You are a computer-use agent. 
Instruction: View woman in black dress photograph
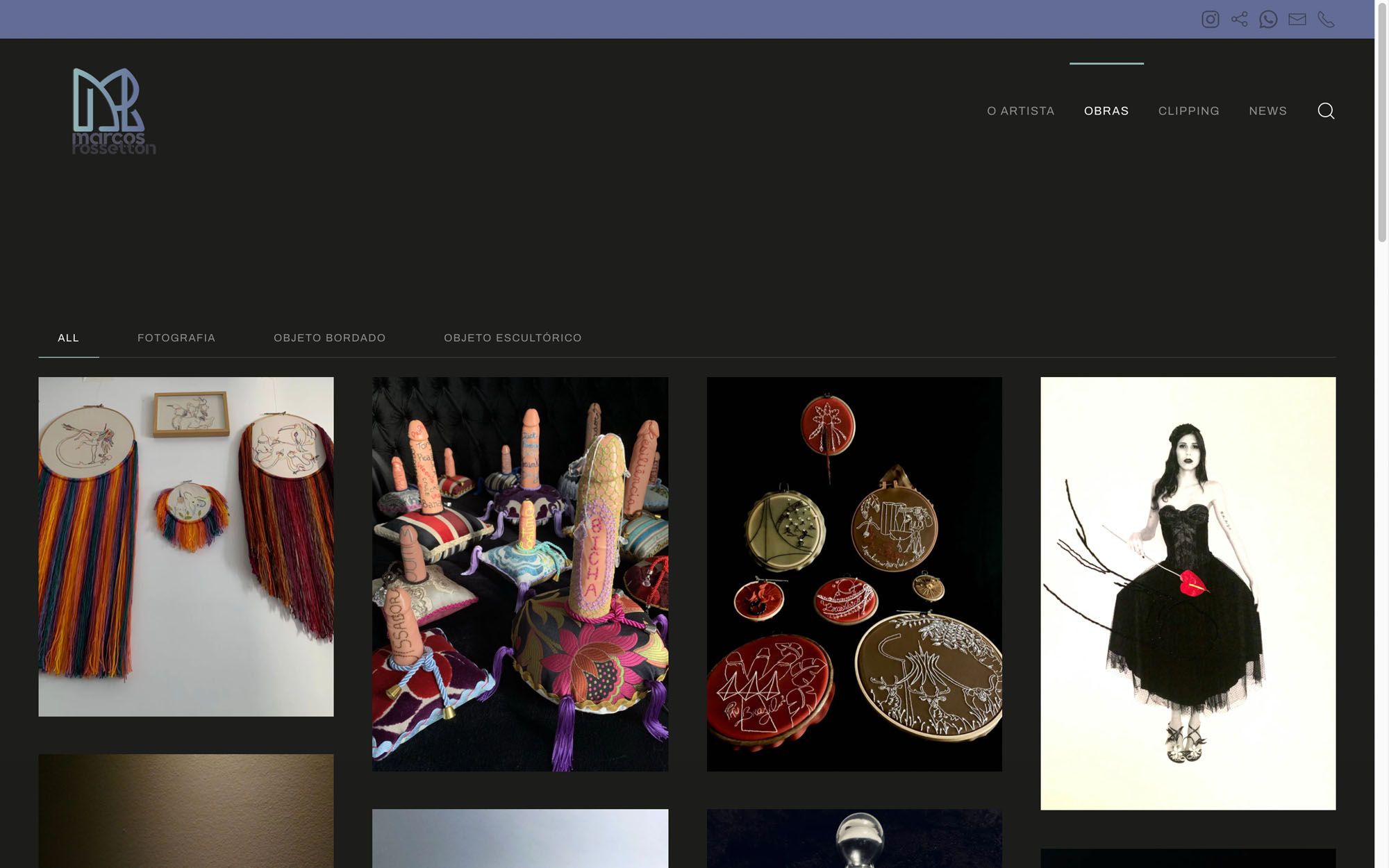[1188, 593]
